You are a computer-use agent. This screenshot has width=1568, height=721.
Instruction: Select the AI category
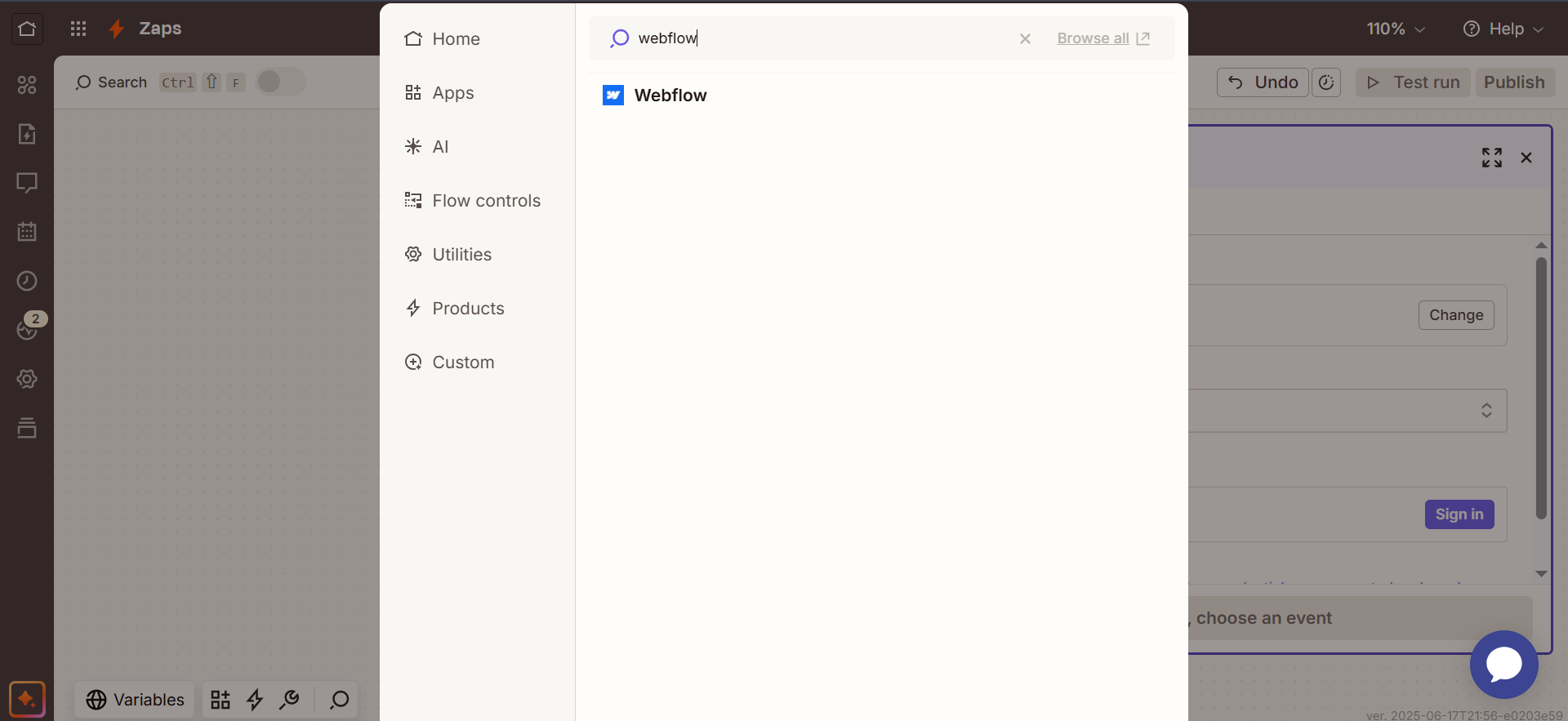pyautogui.click(x=478, y=147)
